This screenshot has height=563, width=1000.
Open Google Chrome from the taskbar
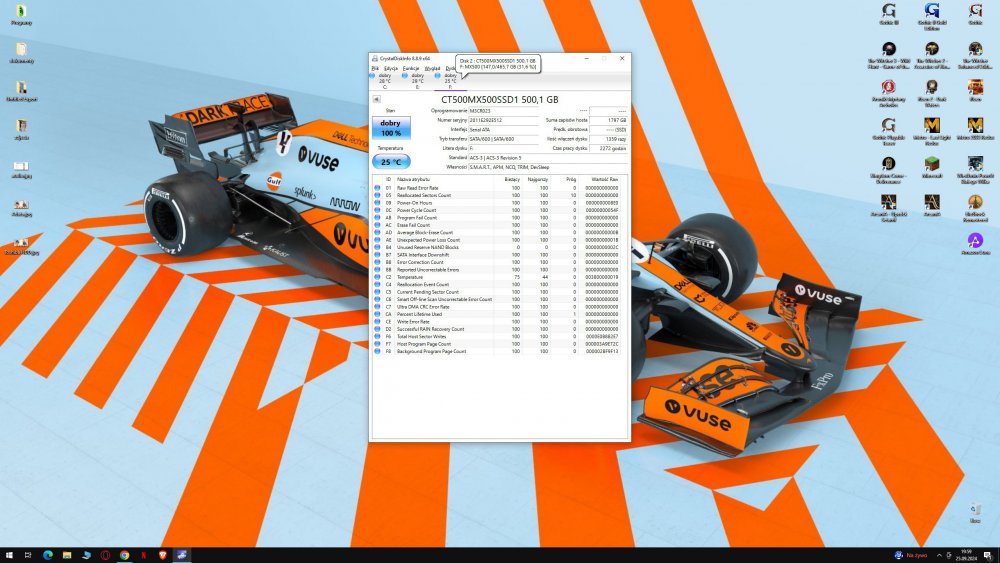[125, 554]
